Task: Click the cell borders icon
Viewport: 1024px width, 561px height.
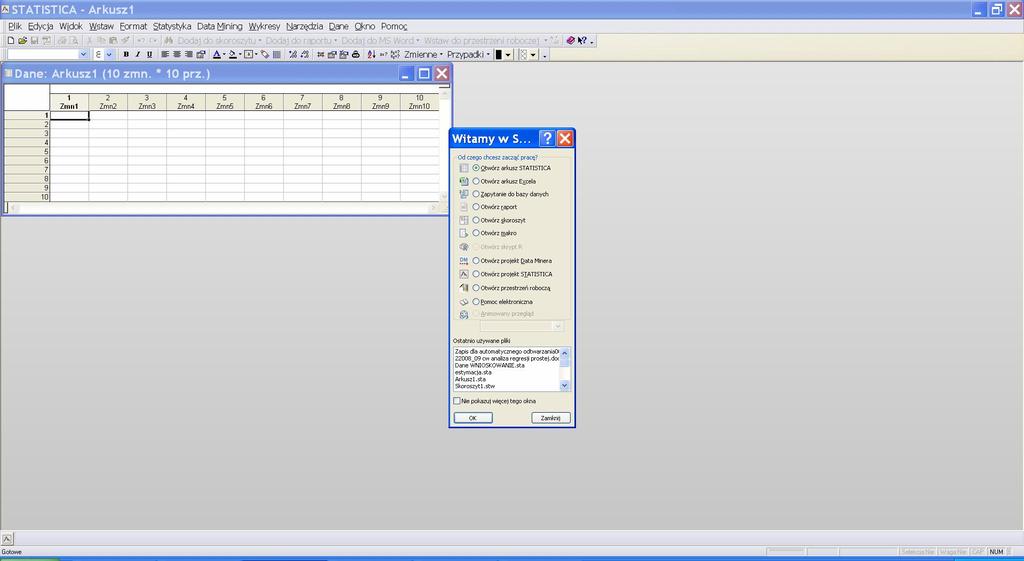Action: (249, 55)
